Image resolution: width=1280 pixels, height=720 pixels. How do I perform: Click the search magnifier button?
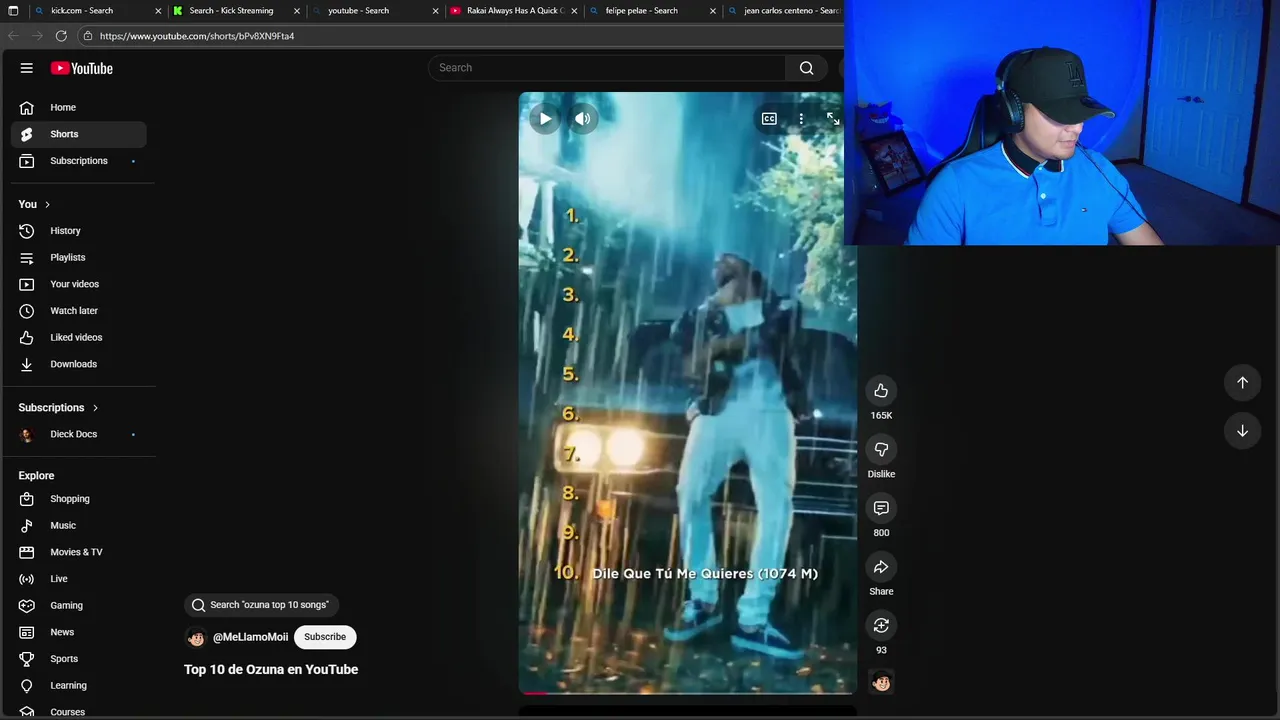click(x=806, y=68)
